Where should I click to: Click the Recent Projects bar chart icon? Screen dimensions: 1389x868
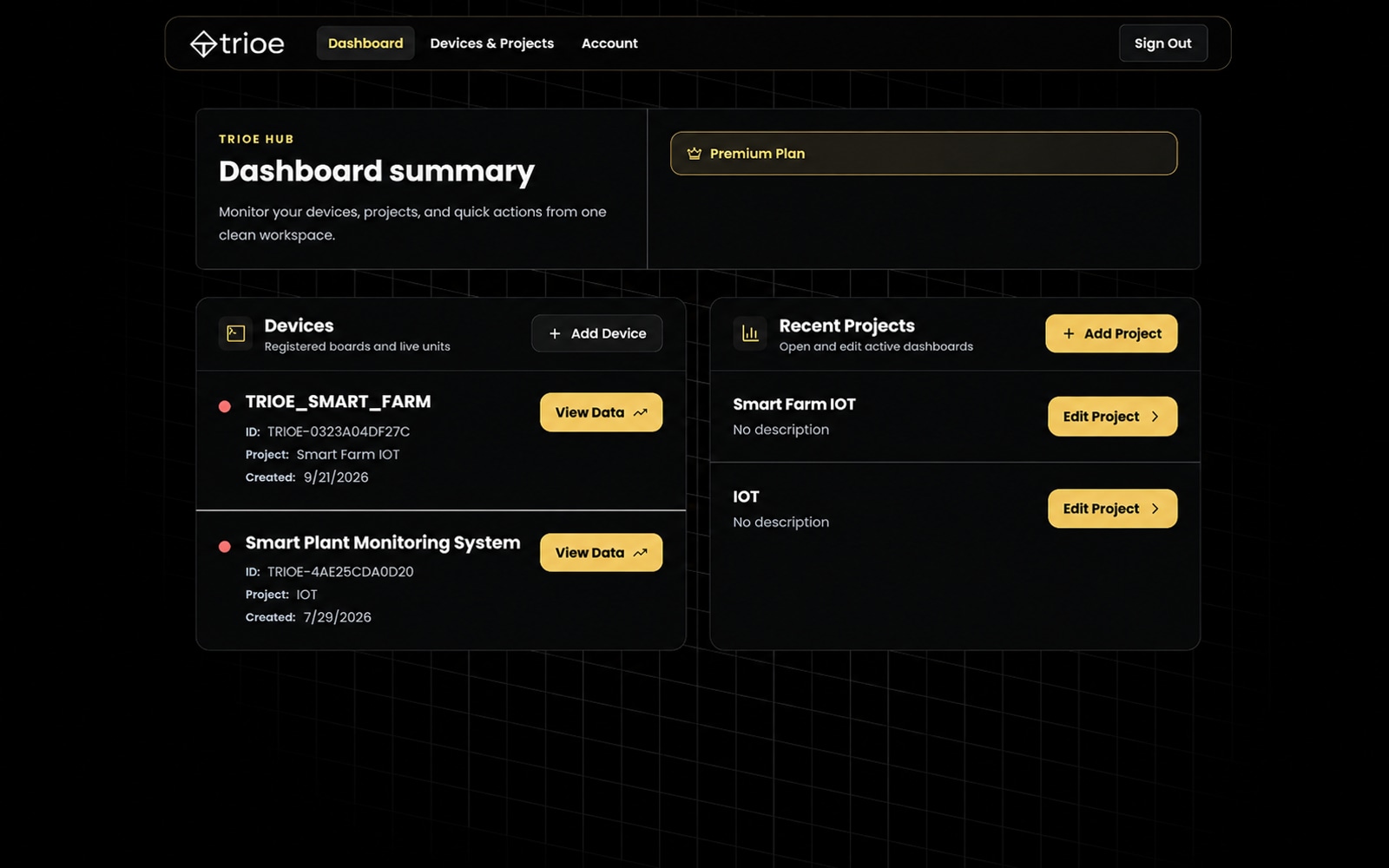point(750,333)
